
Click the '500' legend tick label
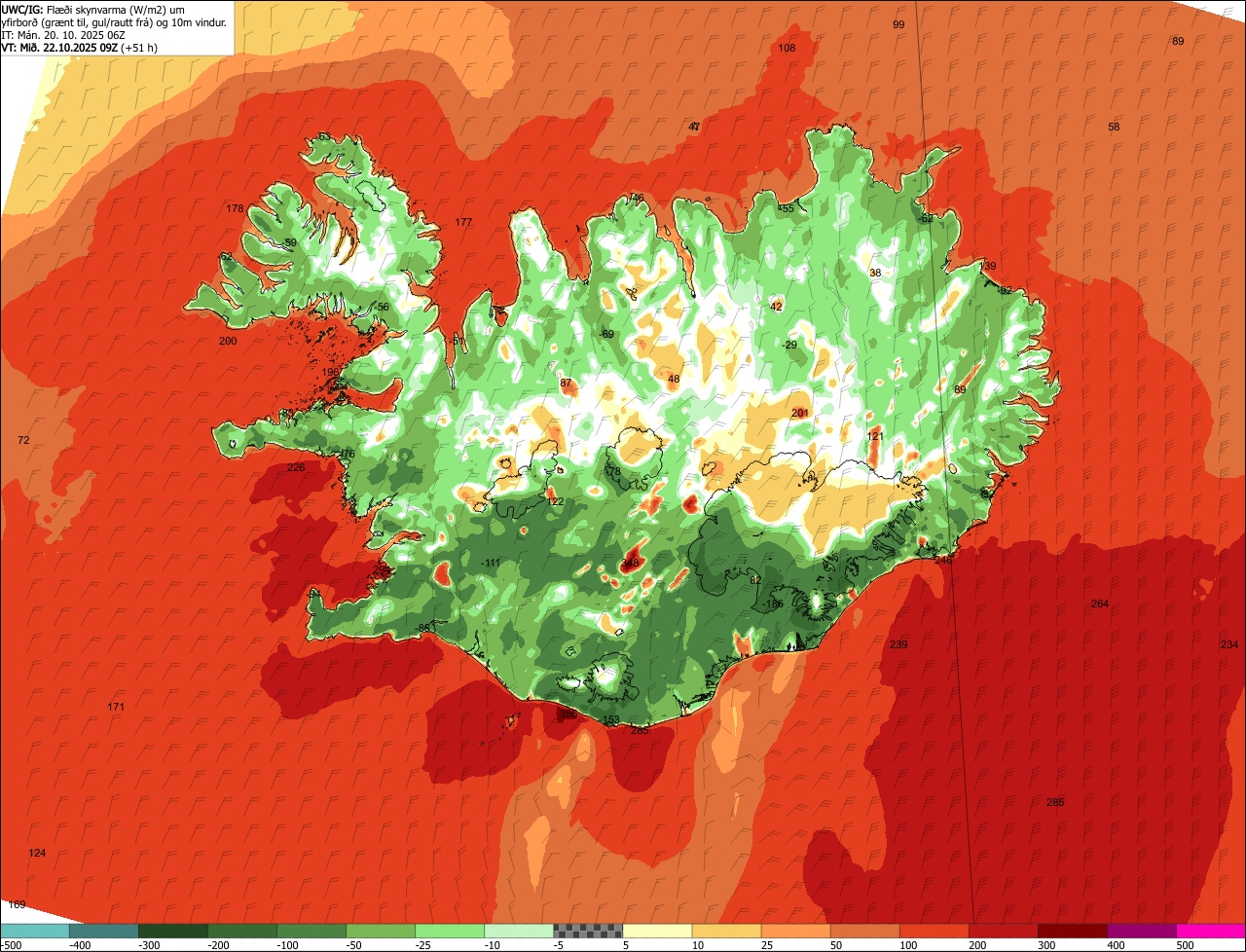coord(1185,944)
